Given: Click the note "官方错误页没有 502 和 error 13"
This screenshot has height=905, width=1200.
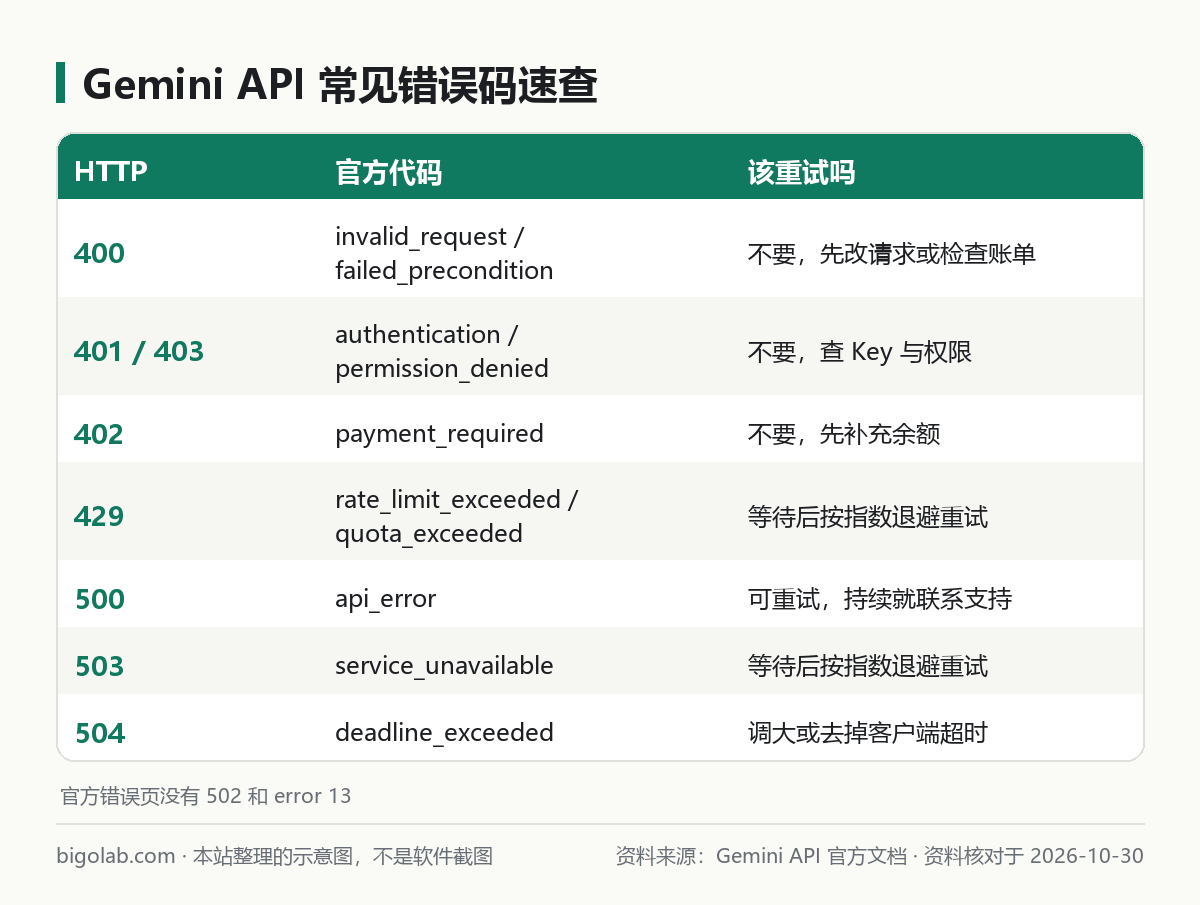Looking at the screenshot, I should (206, 797).
